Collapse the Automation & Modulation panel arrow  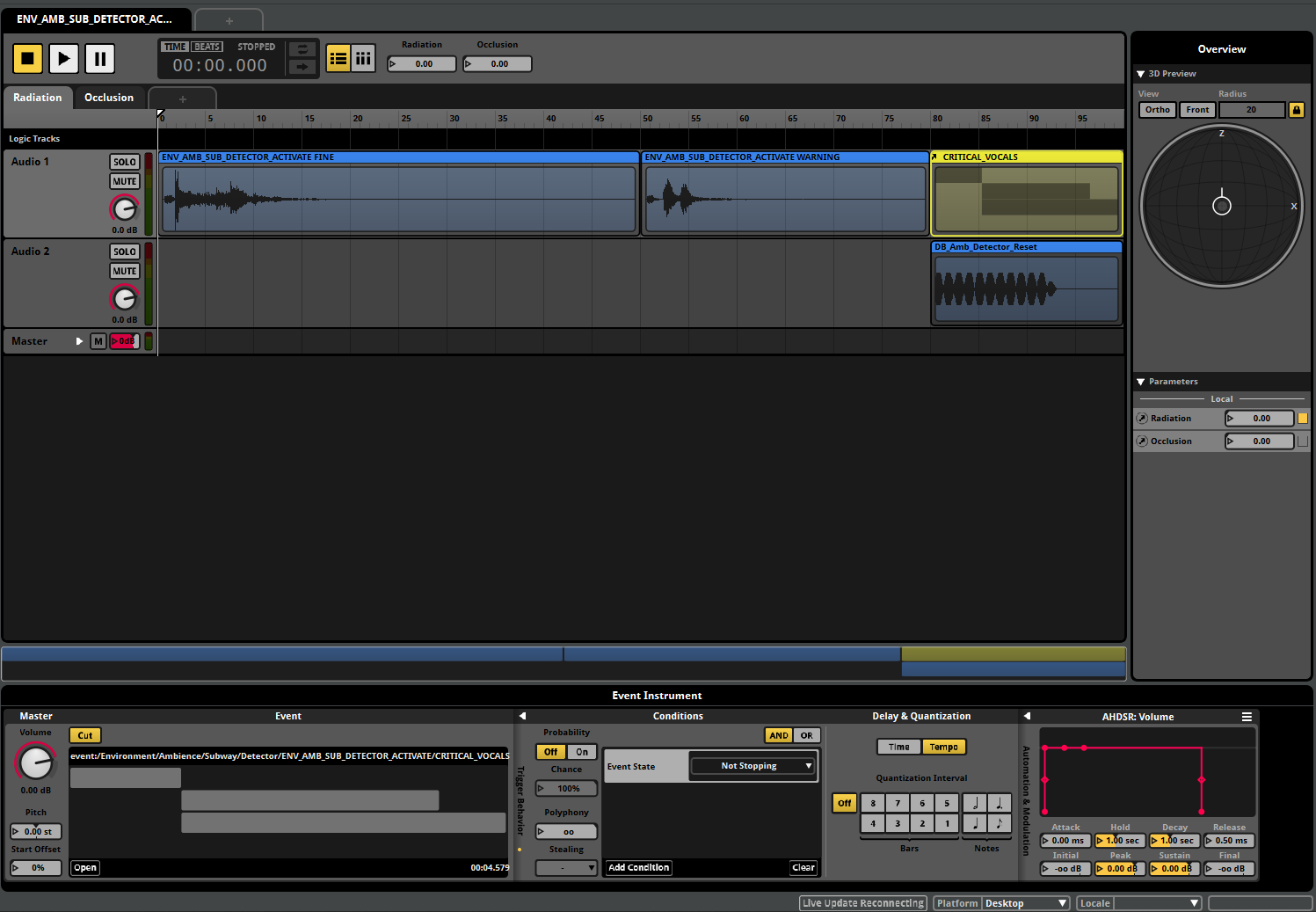coord(1027,716)
